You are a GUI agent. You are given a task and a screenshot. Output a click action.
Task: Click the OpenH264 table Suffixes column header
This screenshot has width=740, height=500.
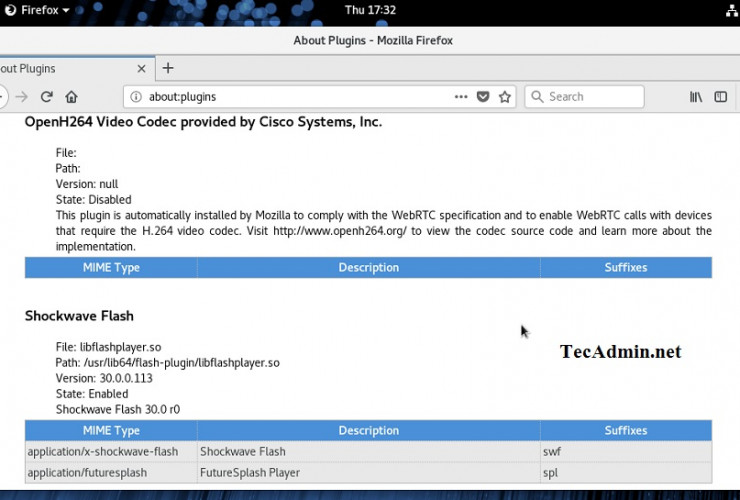pyautogui.click(x=625, y=268)
